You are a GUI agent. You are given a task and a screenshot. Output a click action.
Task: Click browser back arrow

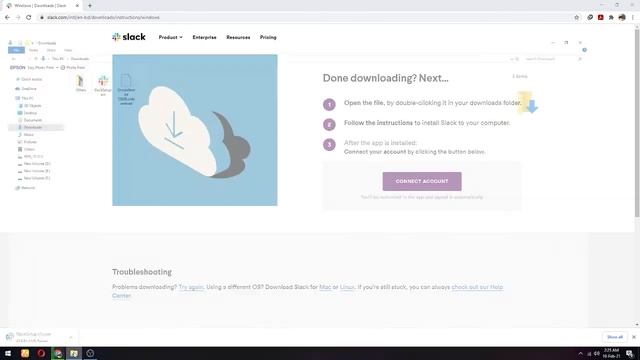[x=7, y=18]
